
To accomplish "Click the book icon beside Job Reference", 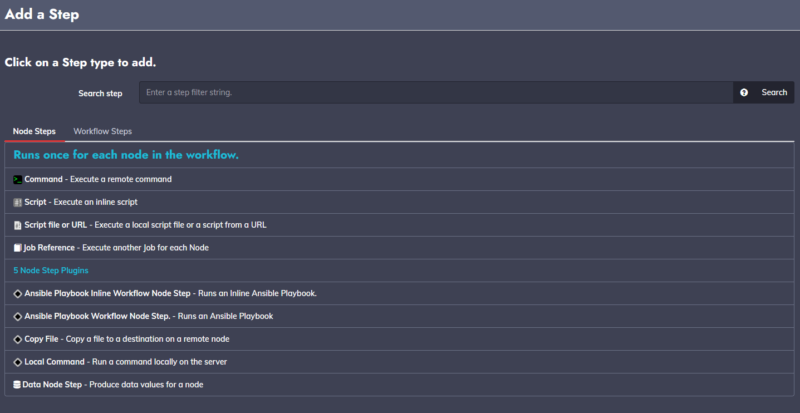I will pyautogui.click(x=17, y=248).
